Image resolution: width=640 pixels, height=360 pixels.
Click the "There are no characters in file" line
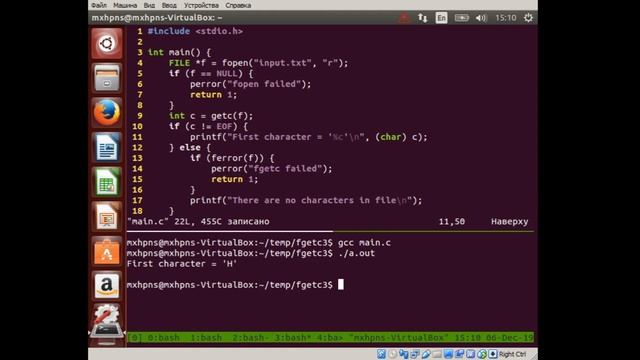click(x=306, y=200)
